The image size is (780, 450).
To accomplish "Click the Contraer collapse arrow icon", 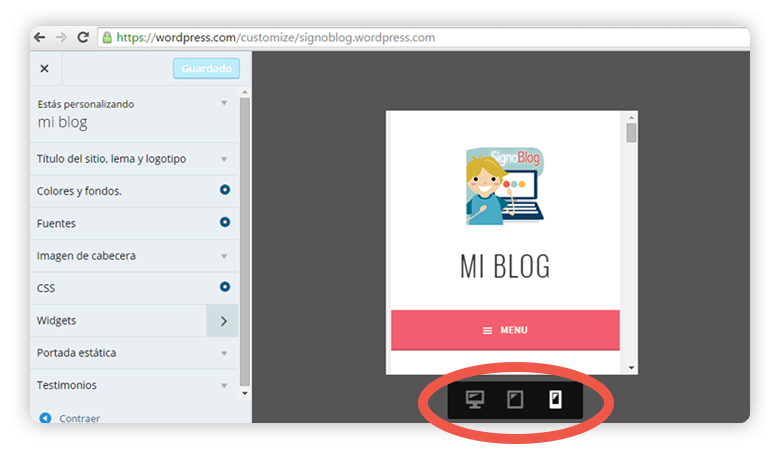I will click(45, 418).
